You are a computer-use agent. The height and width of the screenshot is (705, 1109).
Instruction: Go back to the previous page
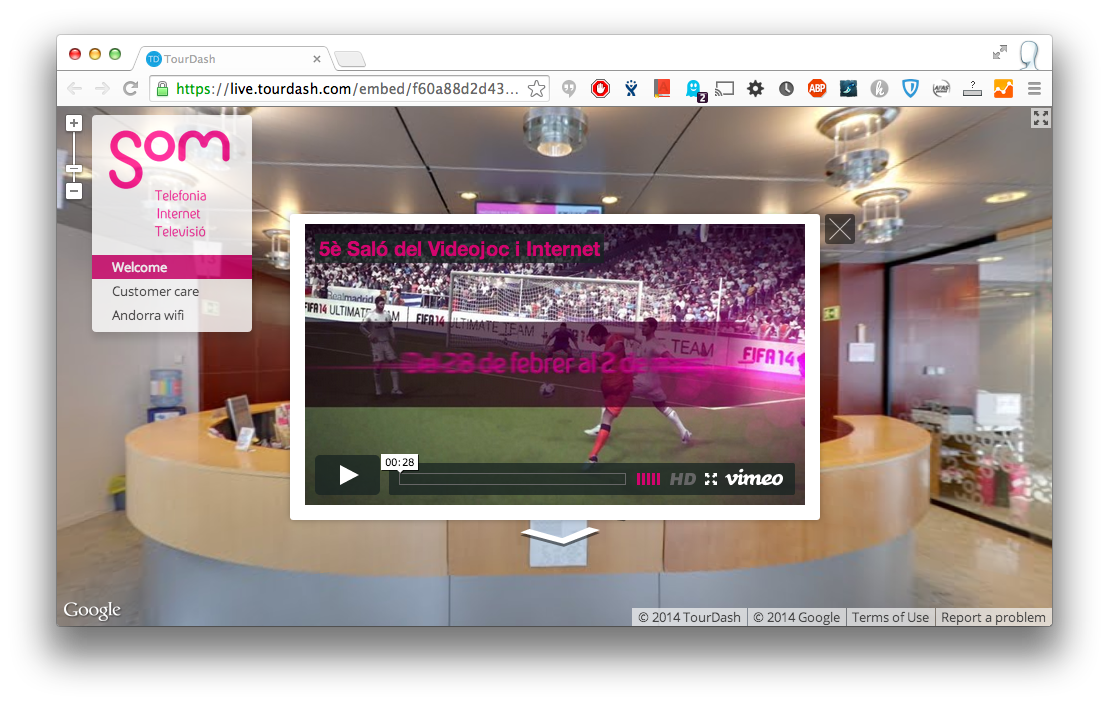pyautogui.click(x=74, y=88)
